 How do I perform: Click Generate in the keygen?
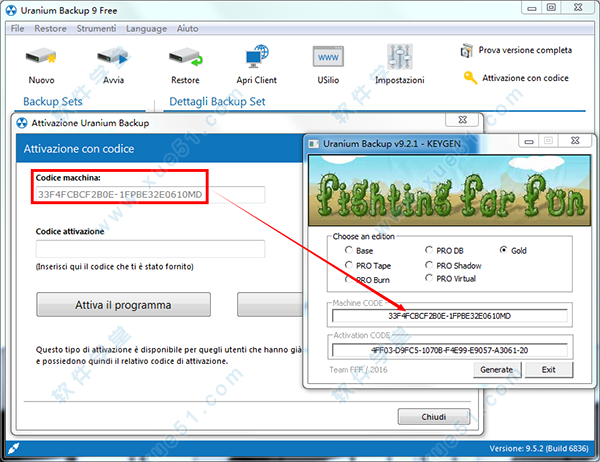(x=497, y=369)
